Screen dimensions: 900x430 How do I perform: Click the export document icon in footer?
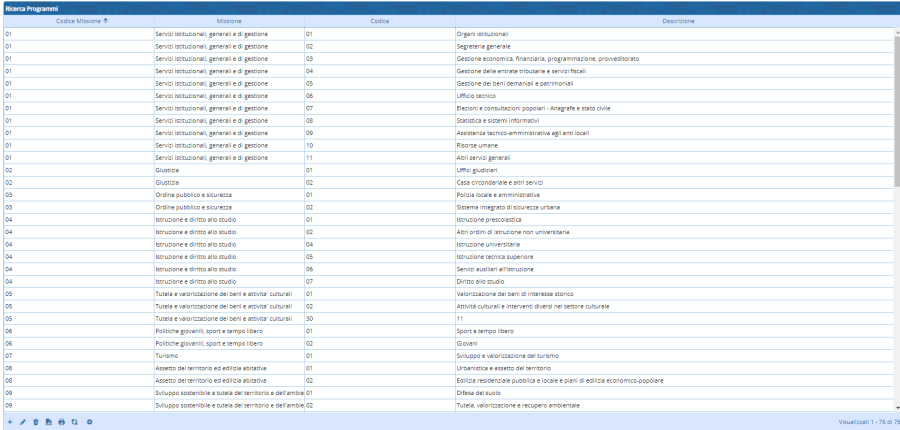(x=48, y=422)
